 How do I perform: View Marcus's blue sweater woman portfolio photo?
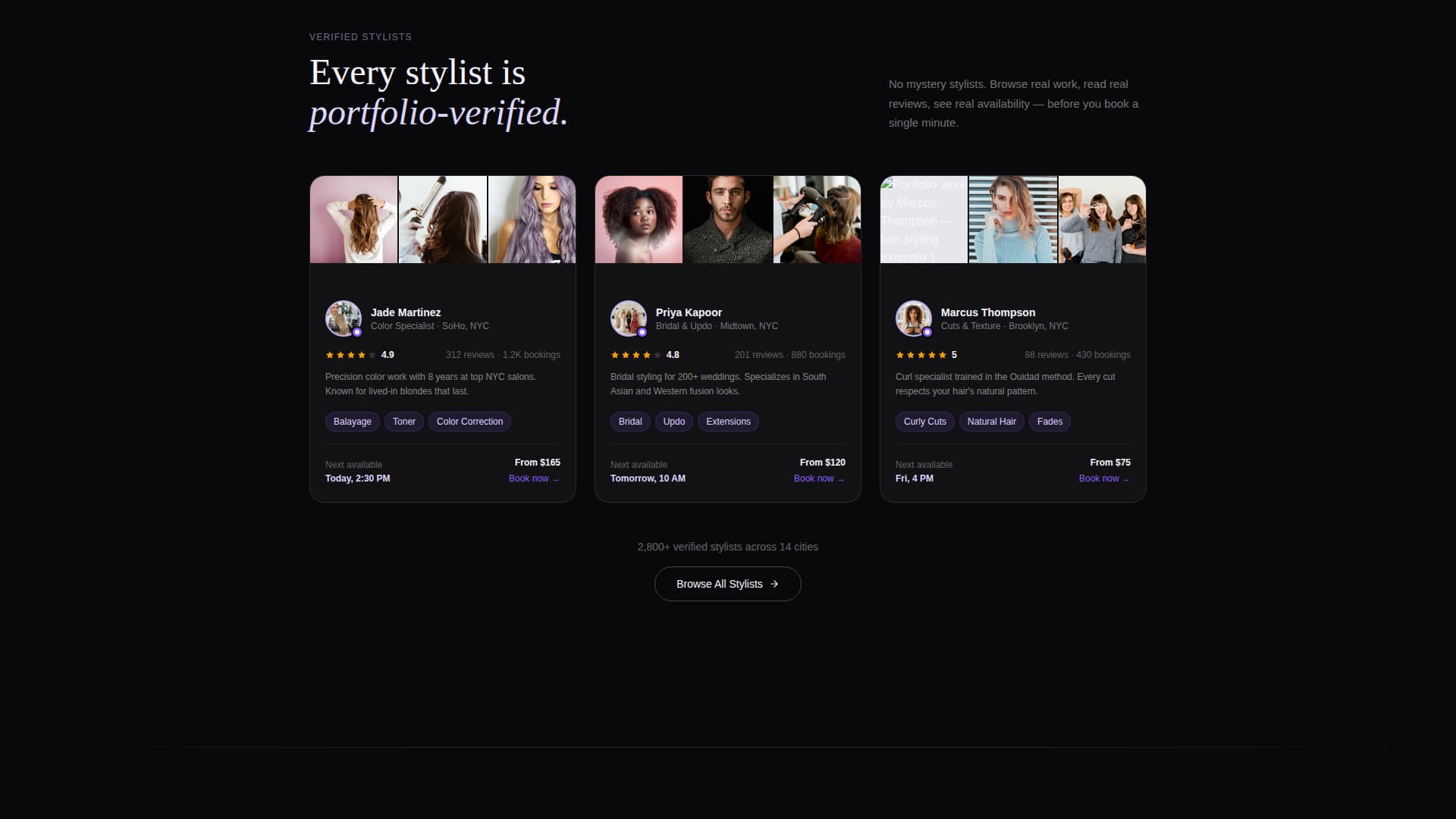(1013, 220)
